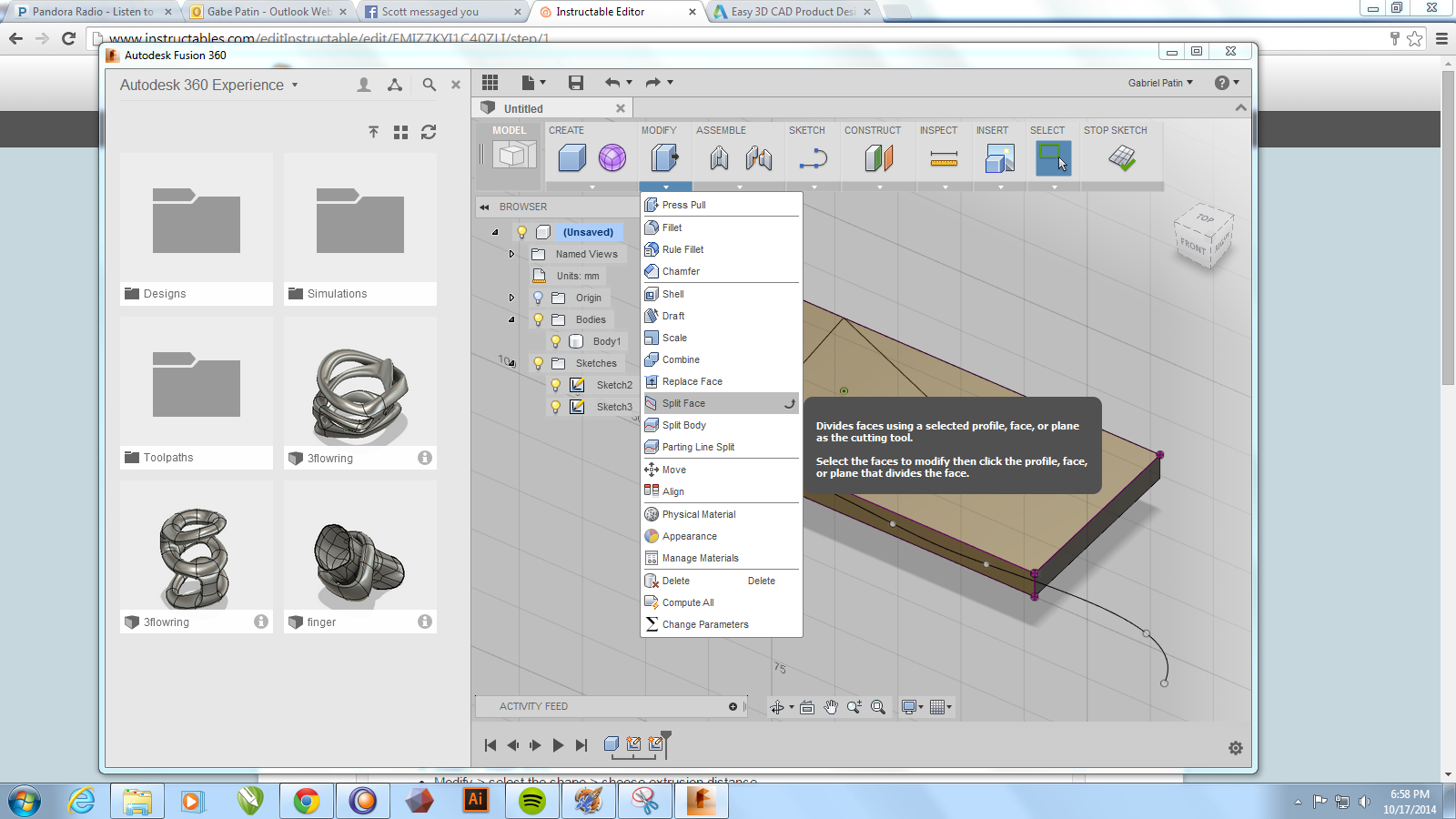Click the Select tool icon
Screen dimensions: 1456x819
coord(1054,158)
